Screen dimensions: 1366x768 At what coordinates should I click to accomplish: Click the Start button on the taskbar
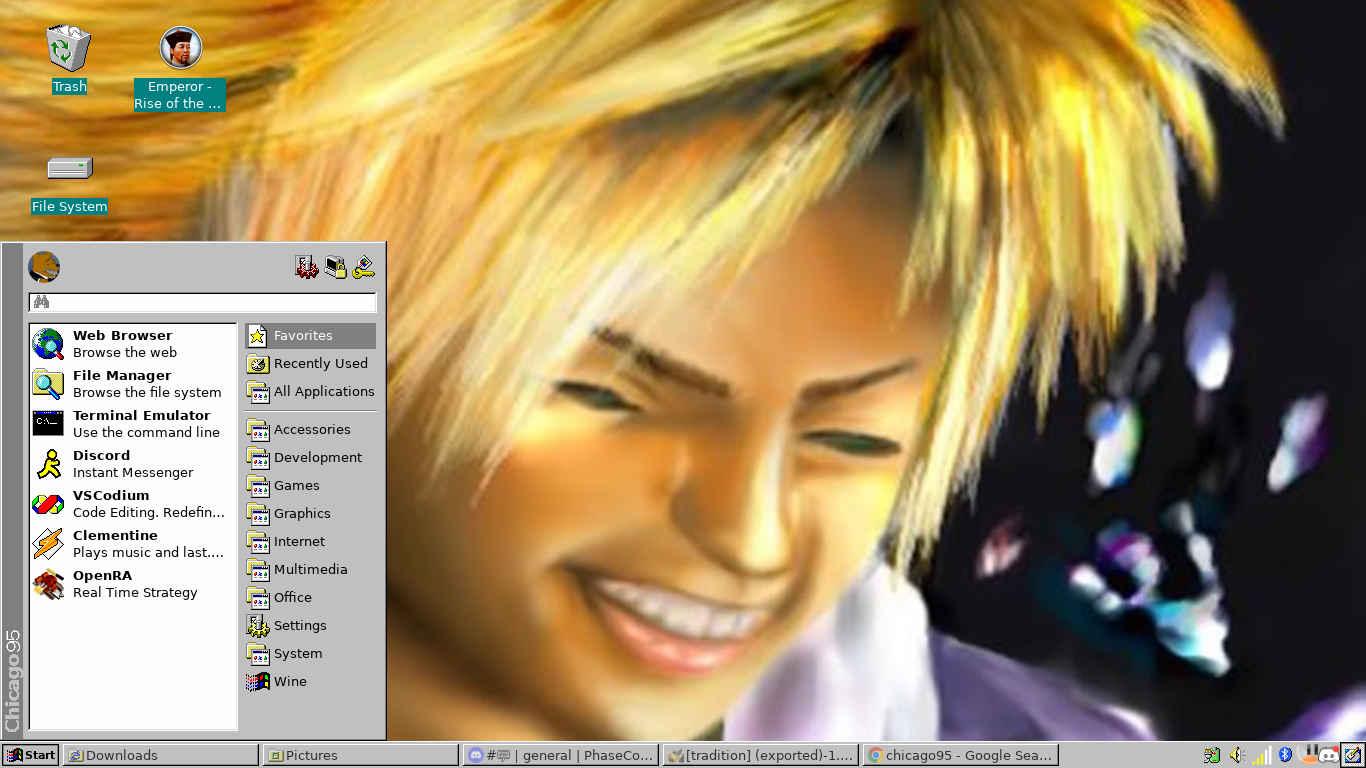click(x=30, y=755)
